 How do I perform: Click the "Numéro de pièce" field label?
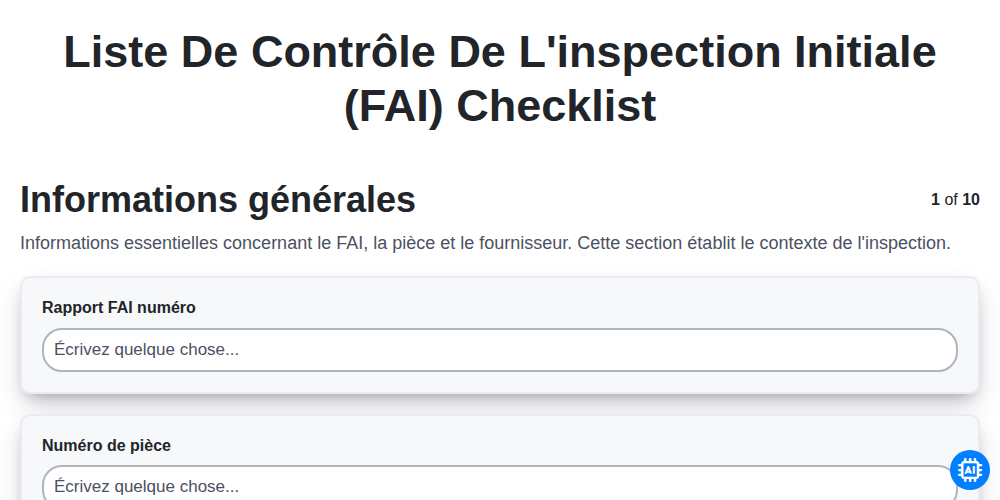[107, 445]
